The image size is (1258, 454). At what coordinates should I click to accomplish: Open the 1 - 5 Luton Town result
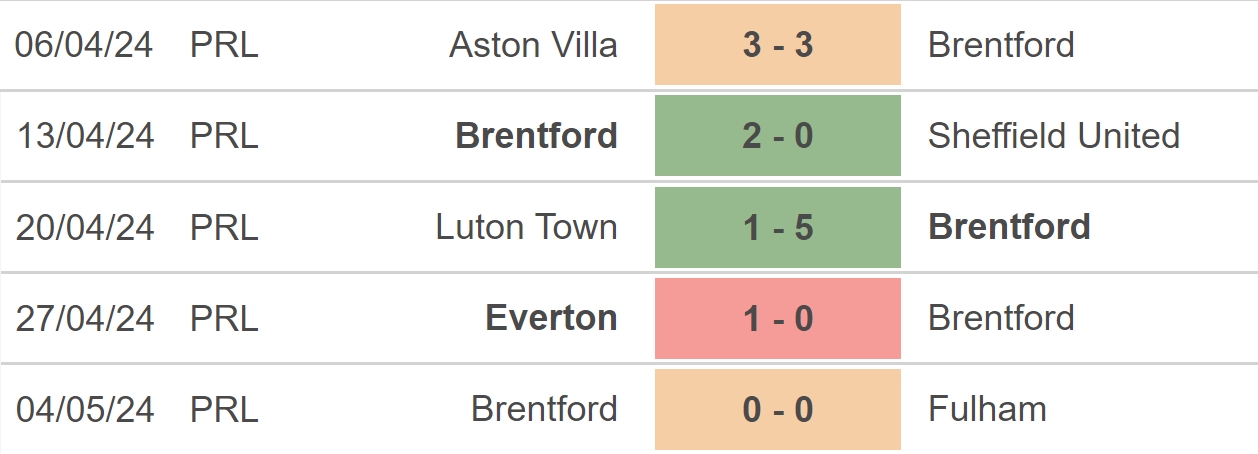coord(778,227)
